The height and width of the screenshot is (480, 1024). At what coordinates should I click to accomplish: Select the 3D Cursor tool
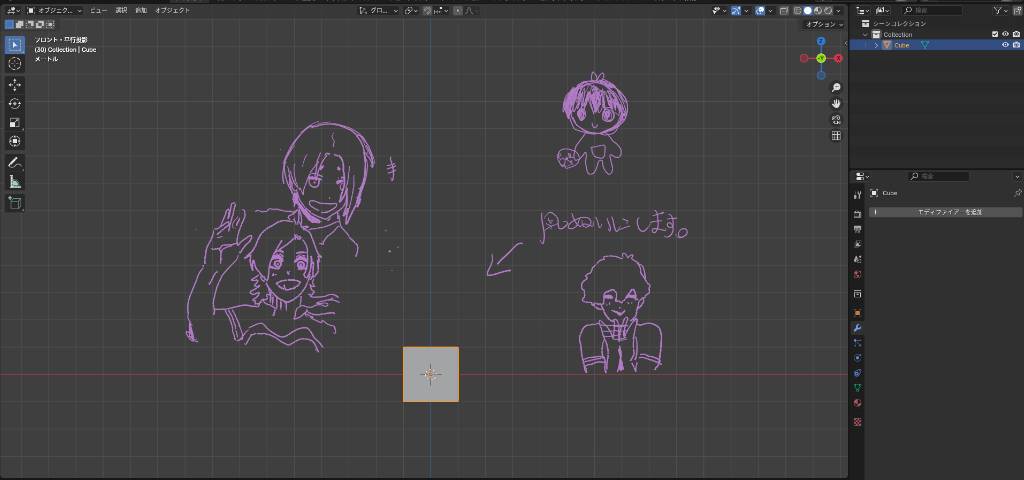15,63
